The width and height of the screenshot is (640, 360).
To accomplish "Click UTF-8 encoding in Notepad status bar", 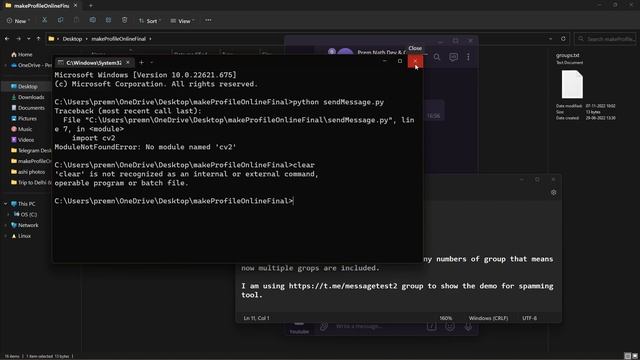I will pos(529,318).
